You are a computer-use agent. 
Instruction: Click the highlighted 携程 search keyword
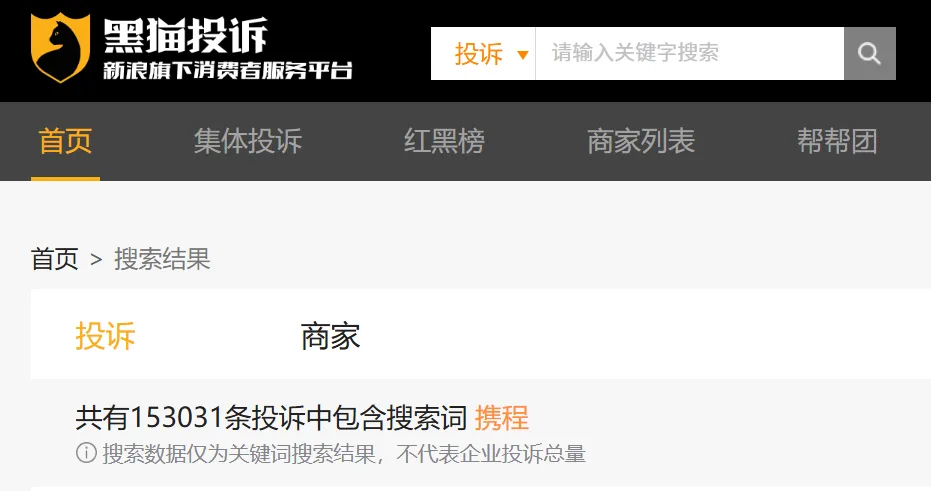[502, 417]
